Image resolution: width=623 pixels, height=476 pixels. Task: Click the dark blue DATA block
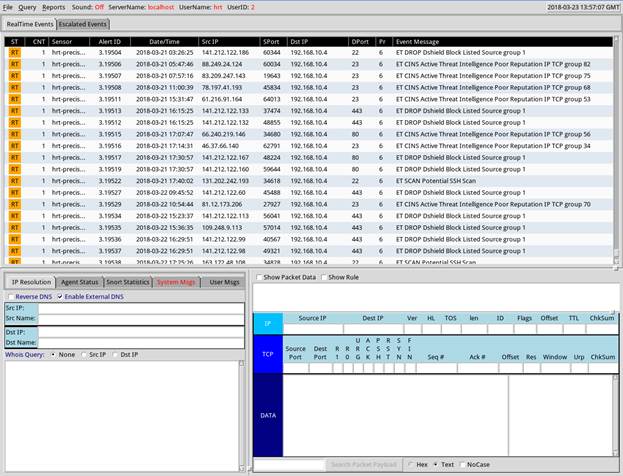(x=267, y=415)
